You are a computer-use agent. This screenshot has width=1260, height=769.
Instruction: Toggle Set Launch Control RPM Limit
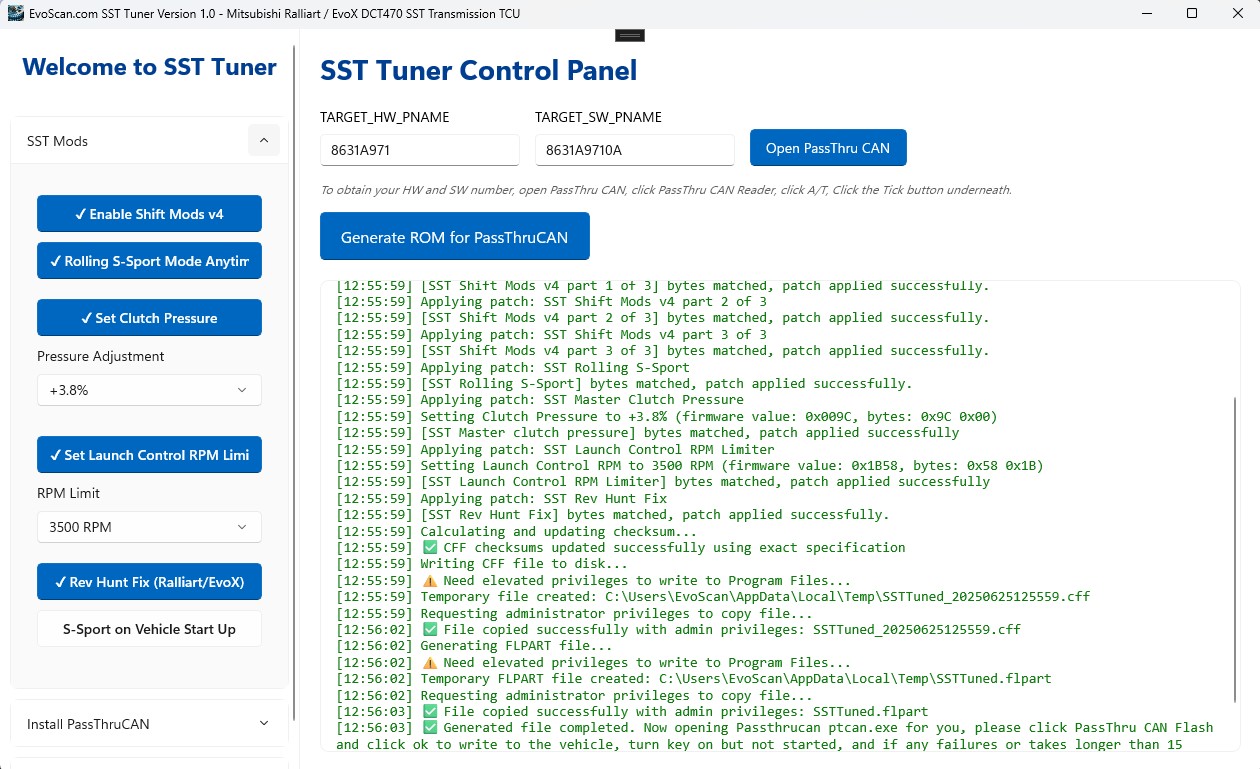point(149,455)
